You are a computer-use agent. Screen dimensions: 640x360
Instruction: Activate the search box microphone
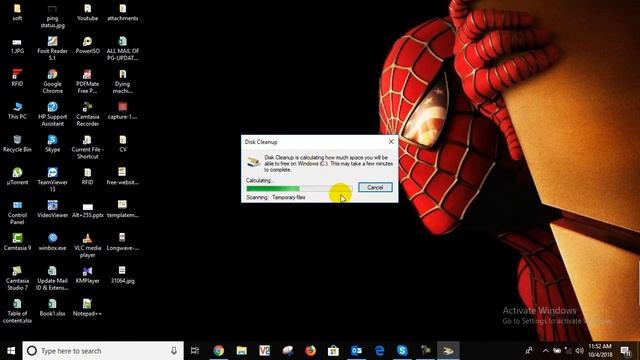click(174, 351)
